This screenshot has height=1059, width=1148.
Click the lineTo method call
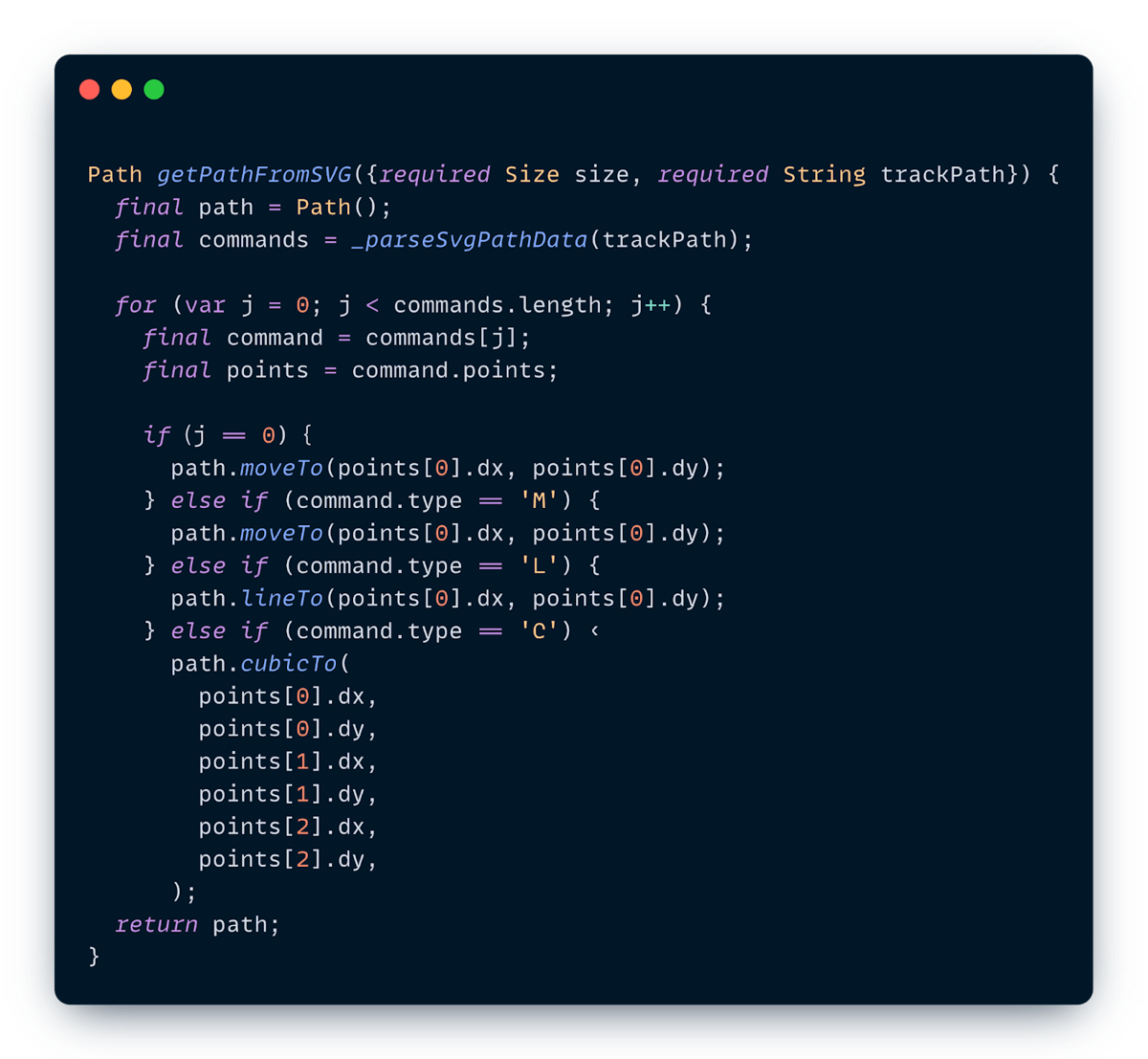tap(281, 599)
